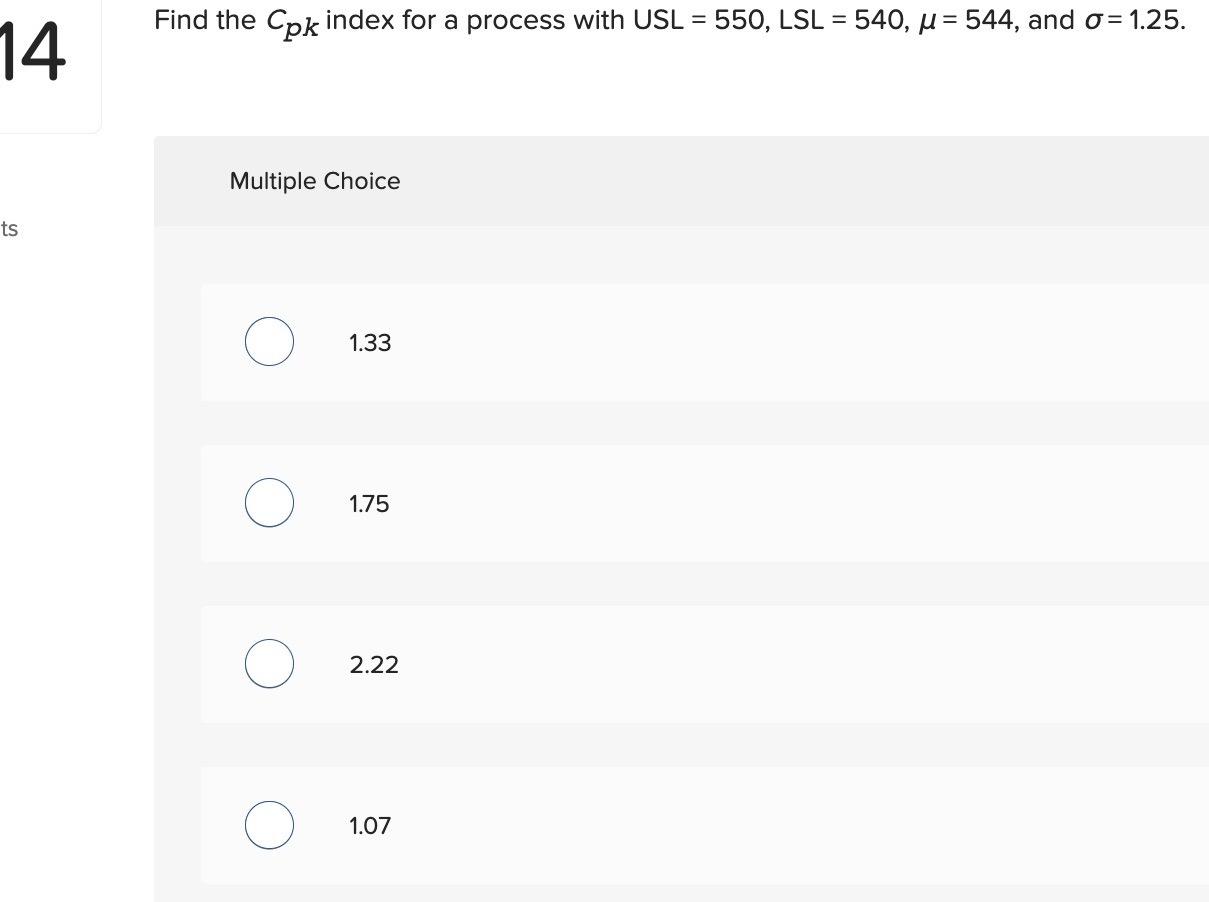Select the radio button for answer 1.33
1209x902 pixels.
(268, 341)
